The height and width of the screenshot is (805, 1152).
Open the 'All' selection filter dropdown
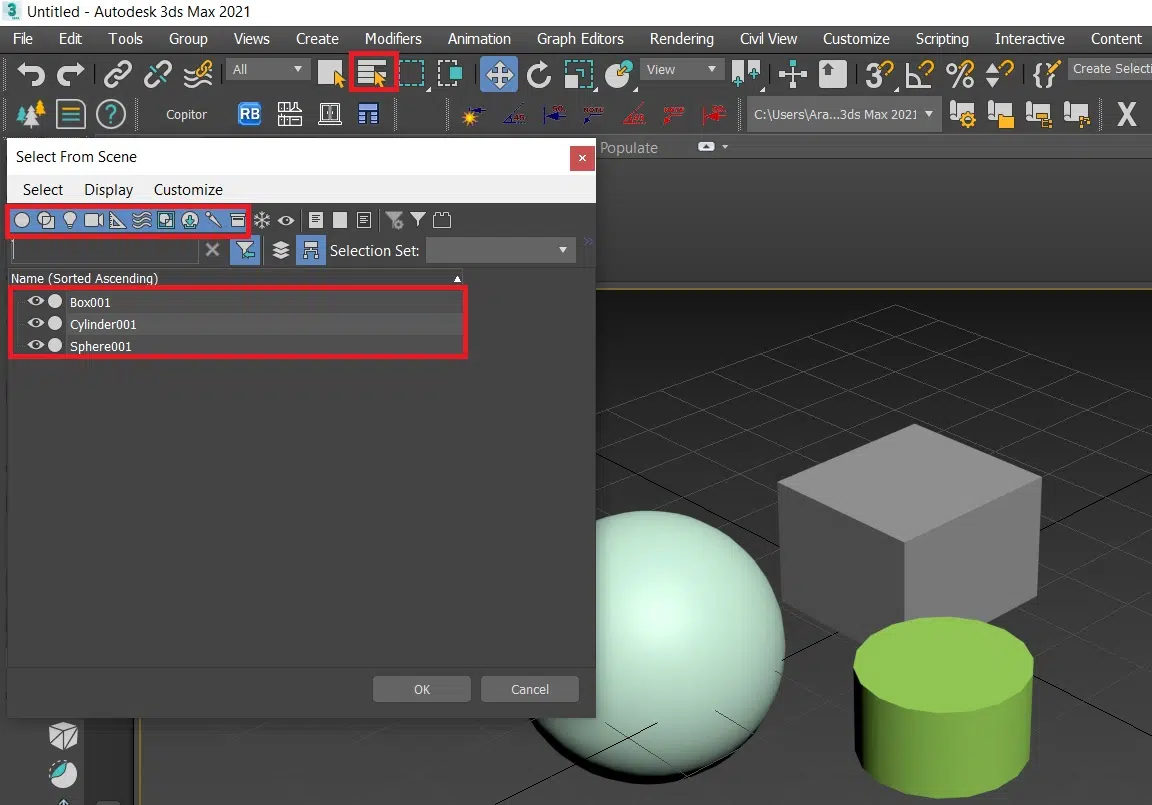(x=268, y=69)
